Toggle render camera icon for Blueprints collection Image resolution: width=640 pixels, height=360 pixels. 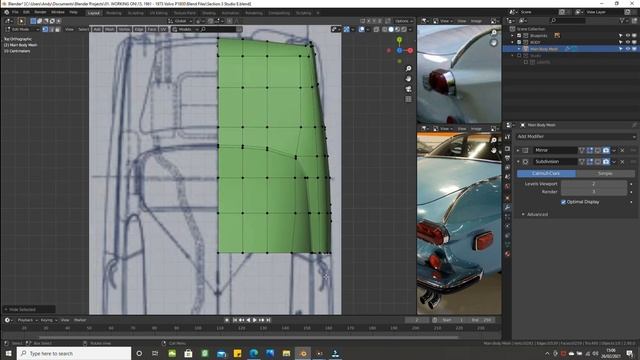click(634, 36)
